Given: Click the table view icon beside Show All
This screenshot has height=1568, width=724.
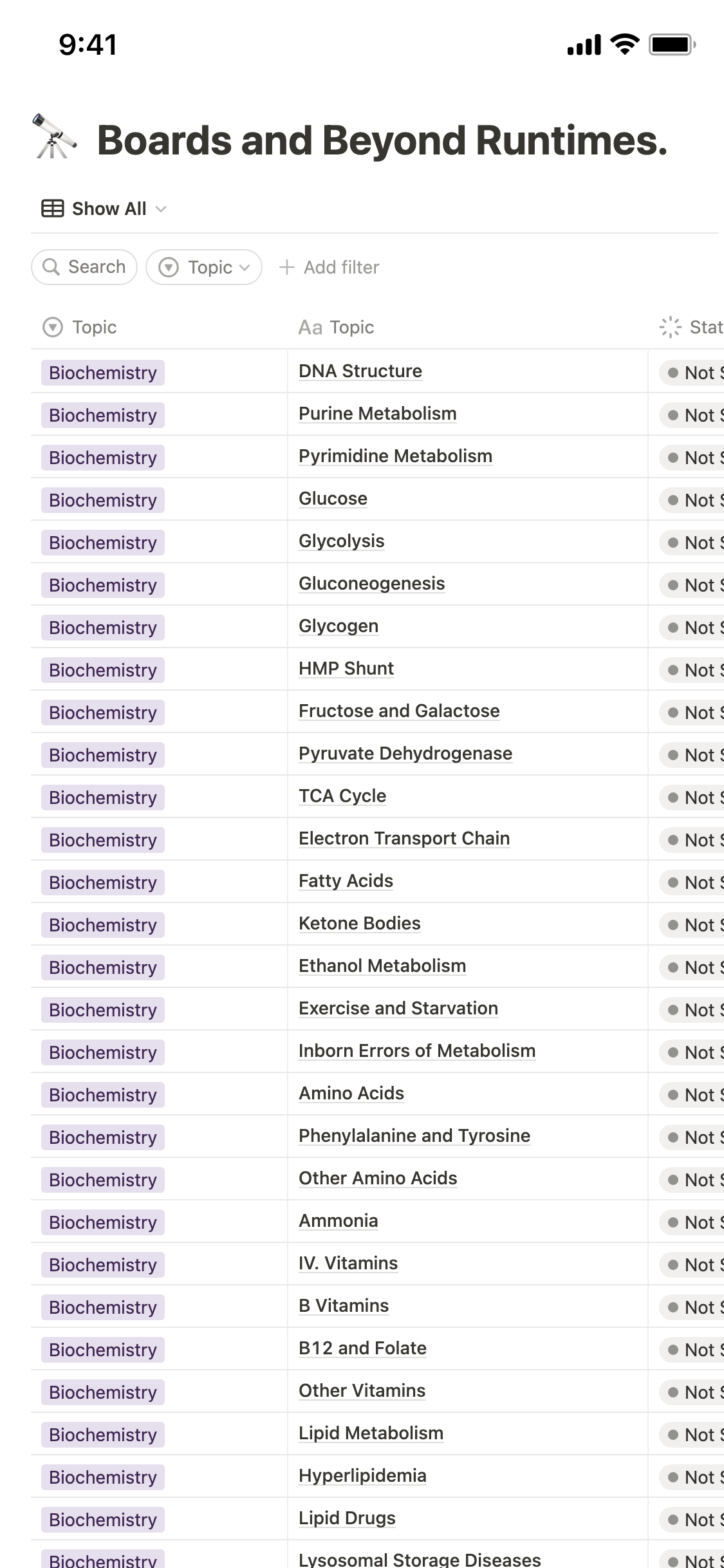Looking at the screenshot, I should [x=53, y=209].
